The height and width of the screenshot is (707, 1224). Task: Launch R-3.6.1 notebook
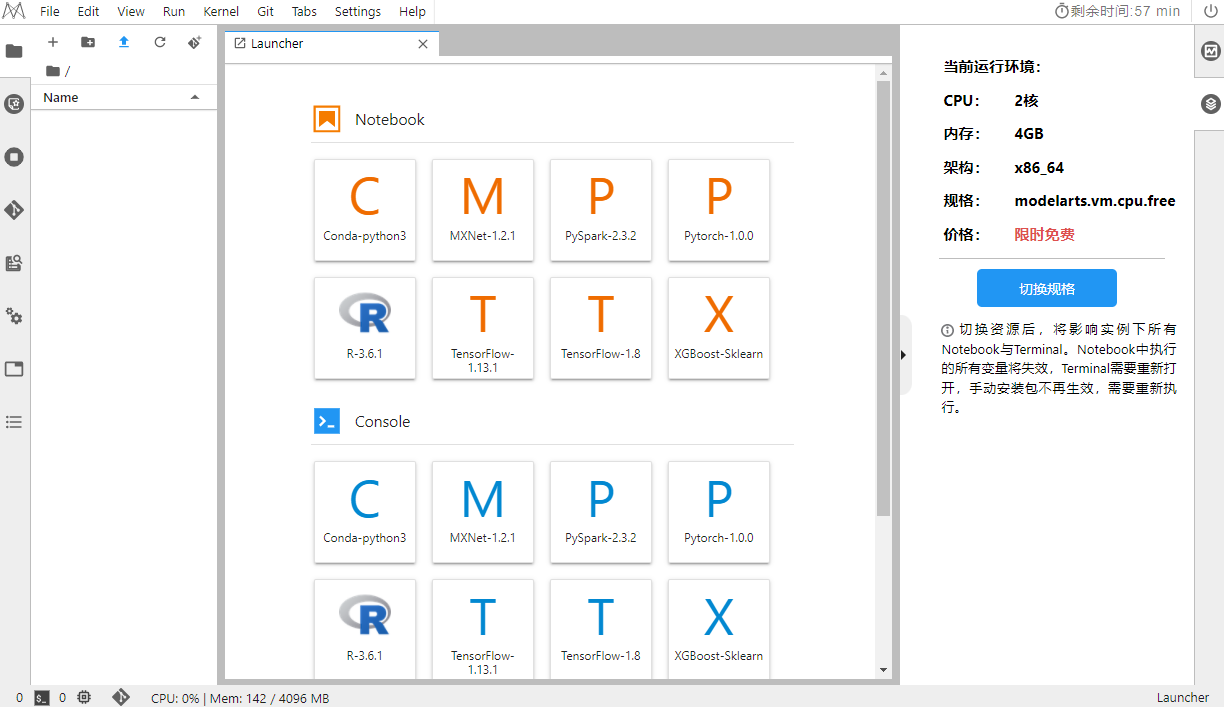(365, 328)
